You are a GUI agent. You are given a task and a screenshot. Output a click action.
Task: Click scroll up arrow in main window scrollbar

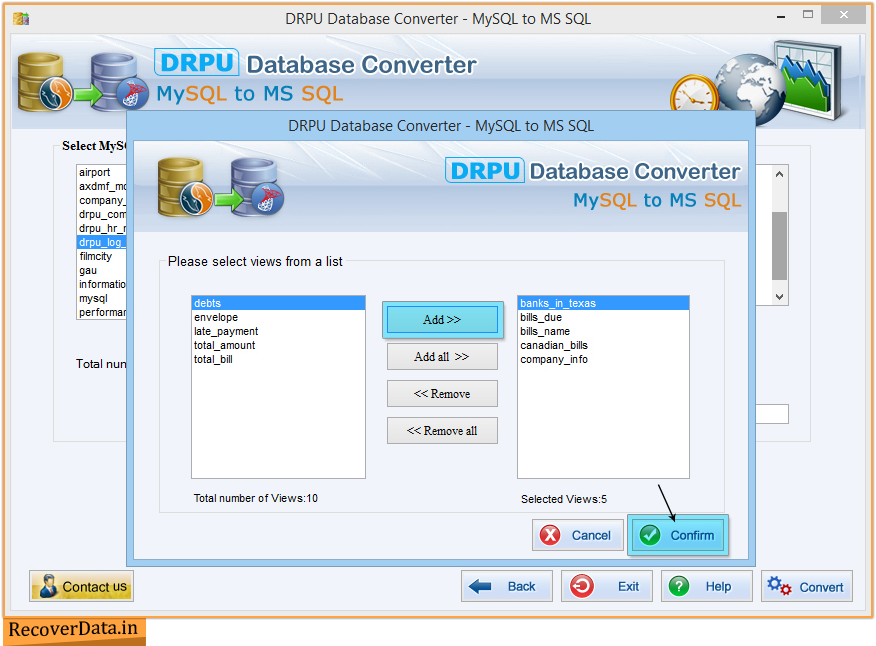pos(779,174)
